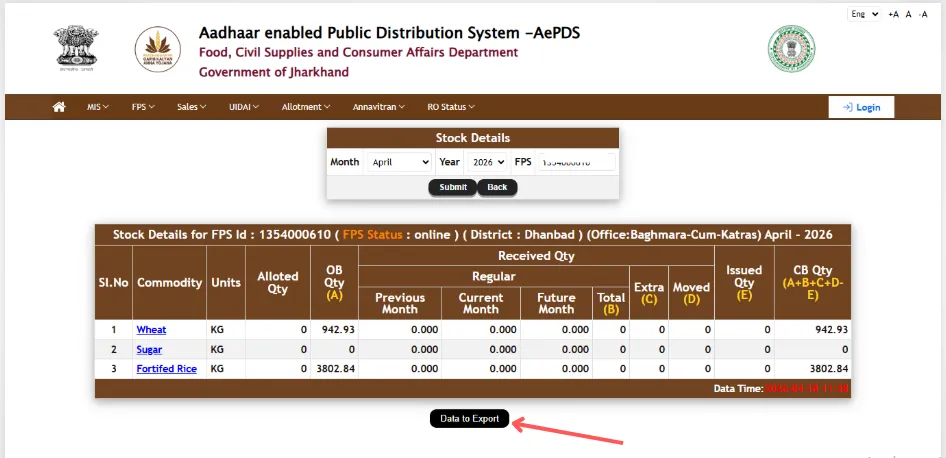
Task: Click the Received Qty header
Action: coord(536,256)
